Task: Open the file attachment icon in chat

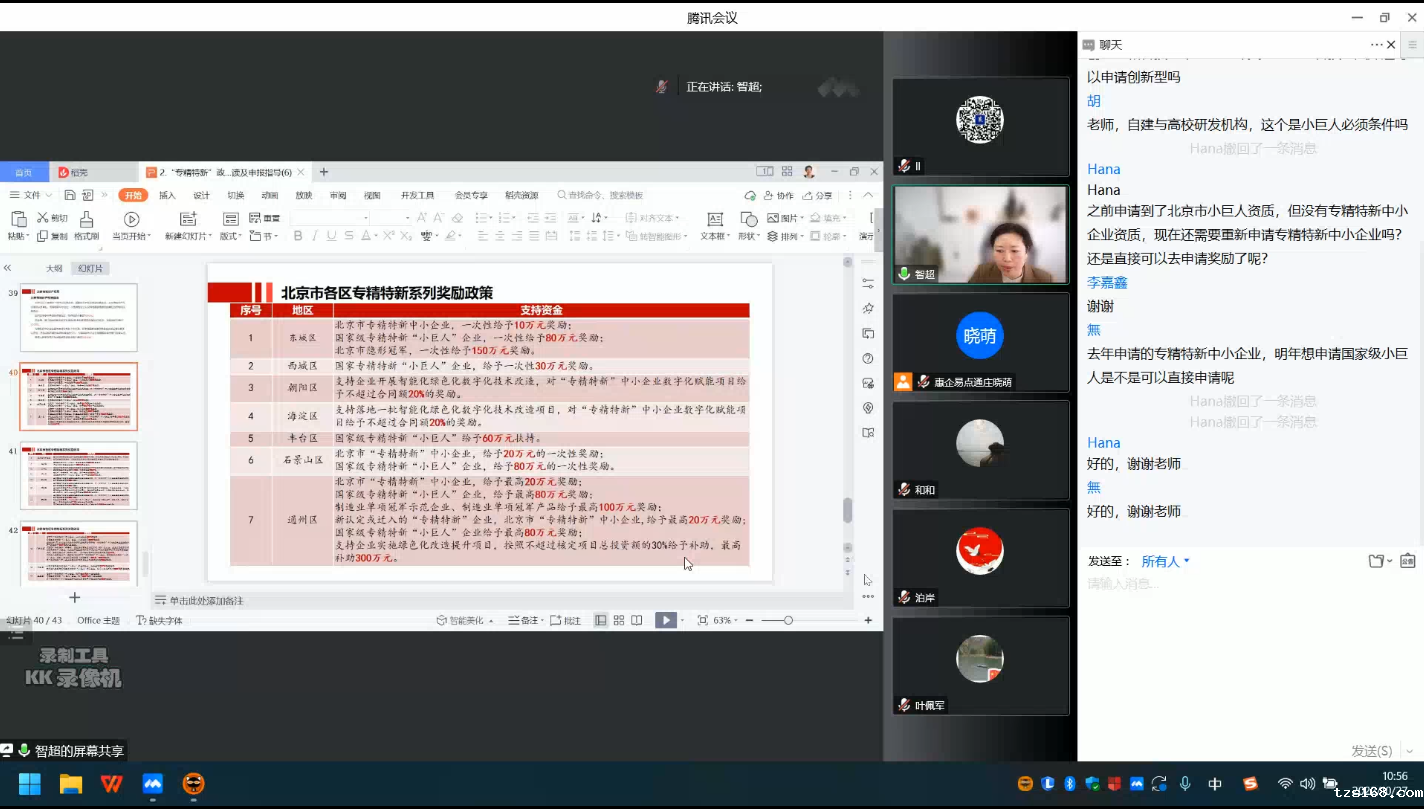Action: pos(1377,561)
